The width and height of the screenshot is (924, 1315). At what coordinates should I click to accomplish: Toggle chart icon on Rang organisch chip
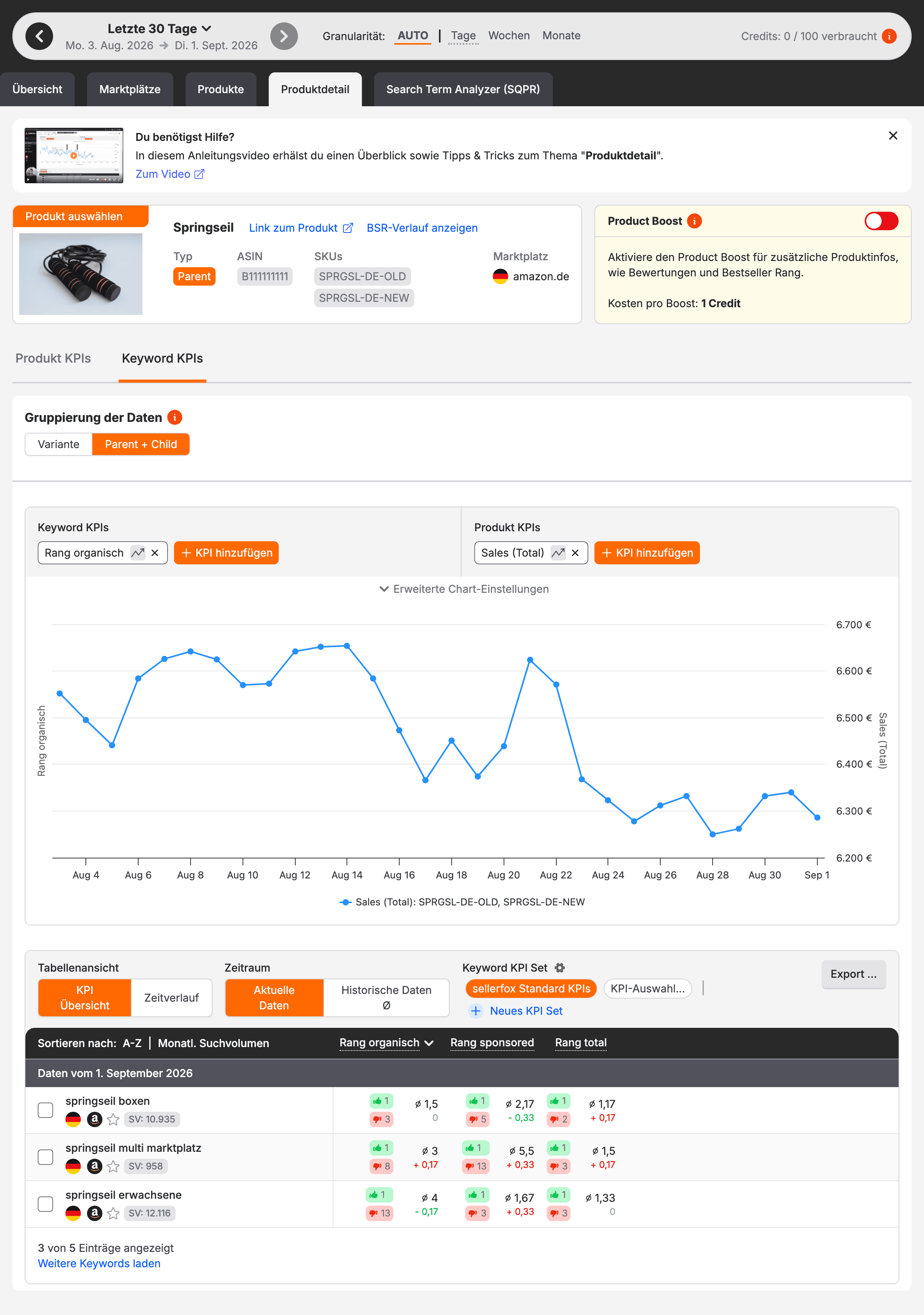click(137, 553)
